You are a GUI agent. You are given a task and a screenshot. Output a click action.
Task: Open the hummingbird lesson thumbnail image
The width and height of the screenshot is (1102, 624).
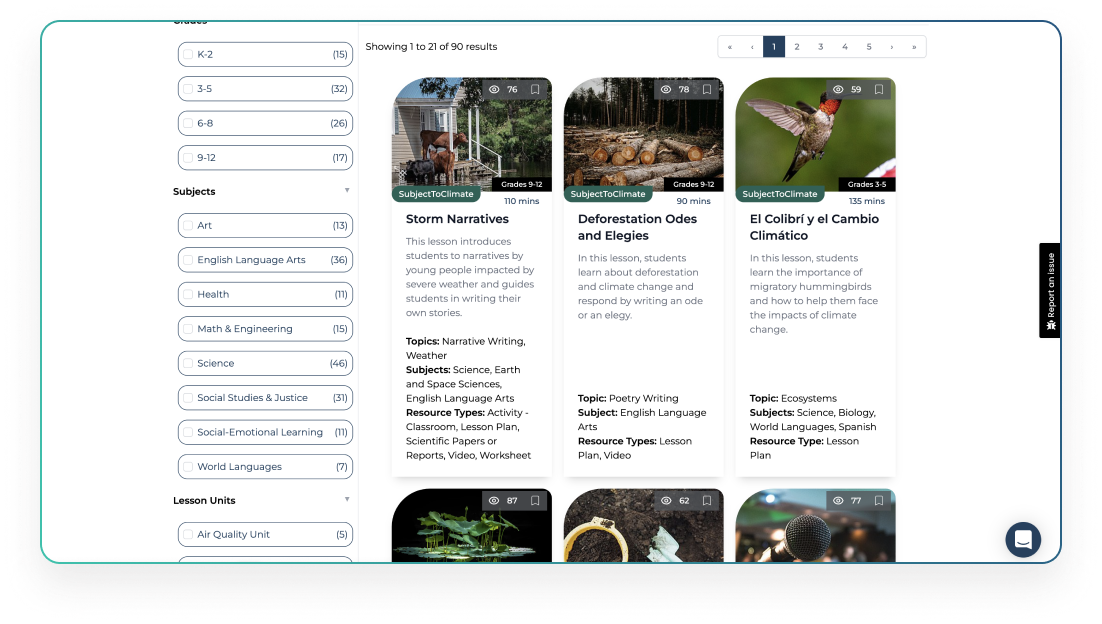pos(815,135)
